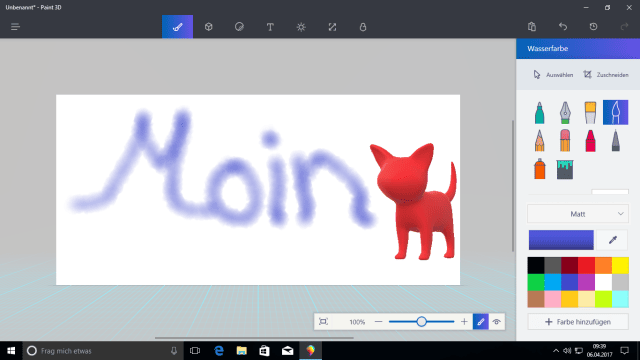Launch Microsoft Edge from taskbar
The width and height of the screenshot is (640, 360).
(x=219, y=351)
